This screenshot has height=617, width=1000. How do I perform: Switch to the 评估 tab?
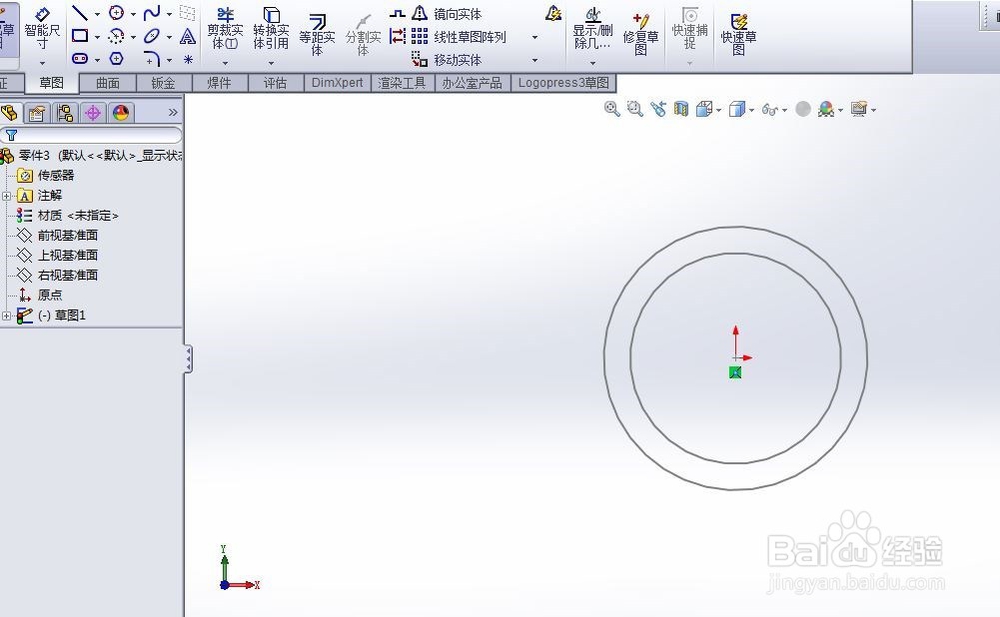(275, 83)
